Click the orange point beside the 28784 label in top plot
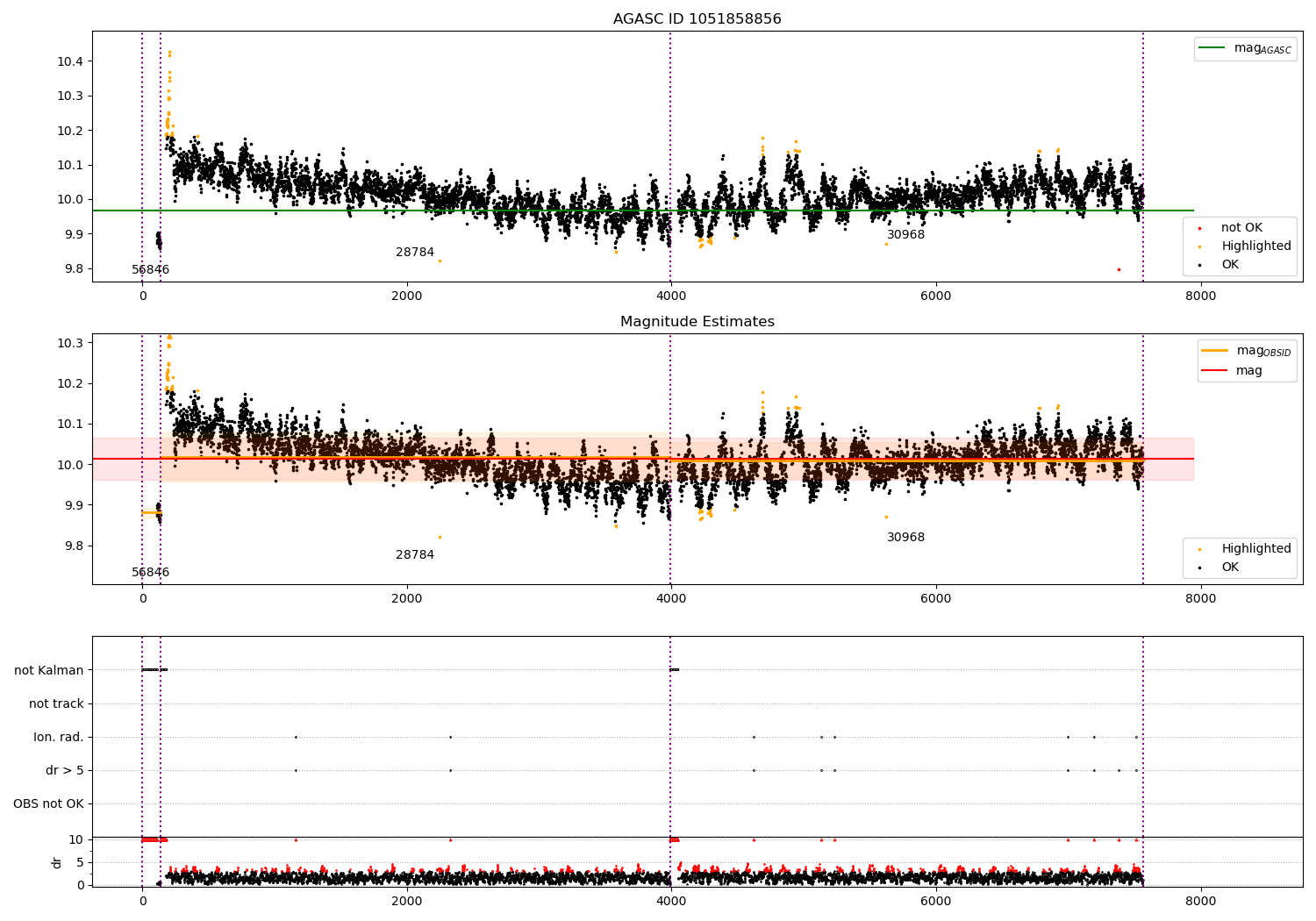 tap(440, 261)
